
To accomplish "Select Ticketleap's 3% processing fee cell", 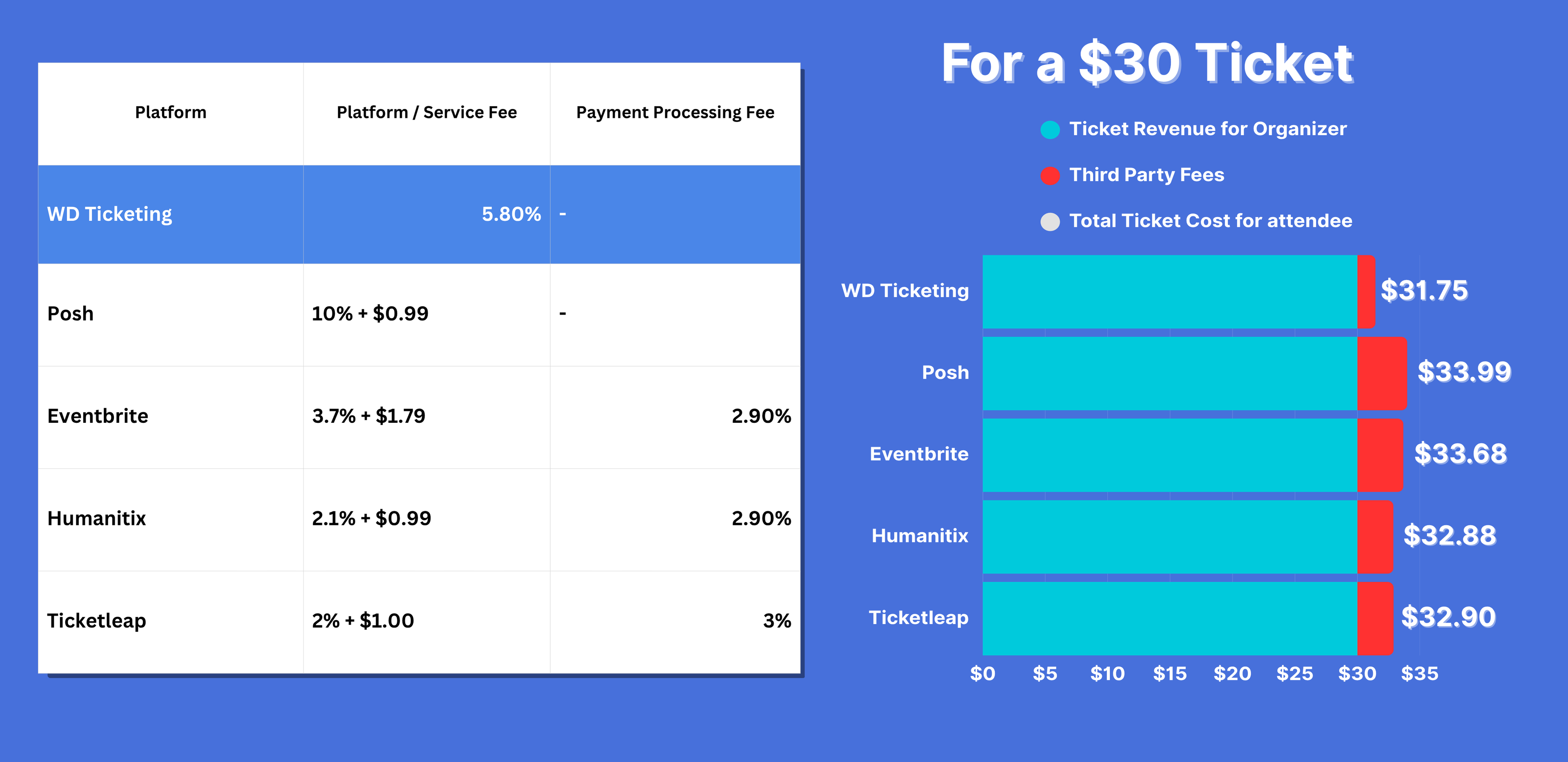I will coord(777,621).
